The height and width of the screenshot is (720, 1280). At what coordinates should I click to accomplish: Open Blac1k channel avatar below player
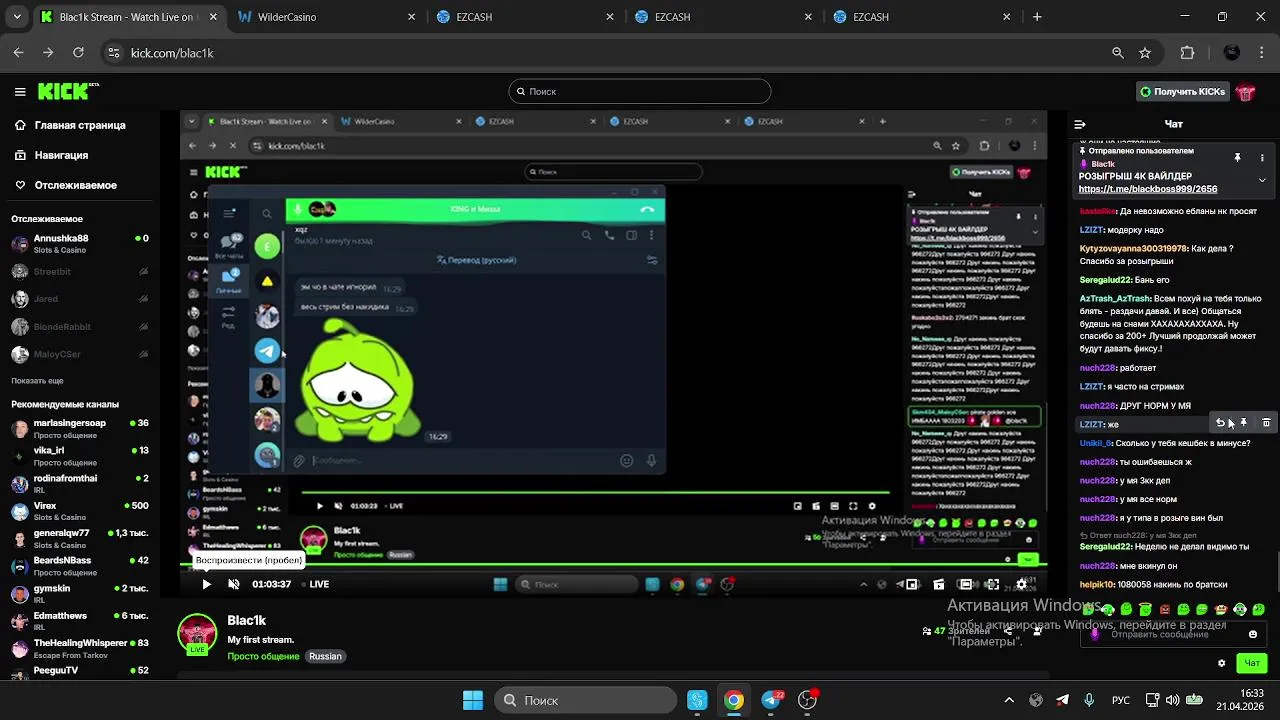coord(197,635)
